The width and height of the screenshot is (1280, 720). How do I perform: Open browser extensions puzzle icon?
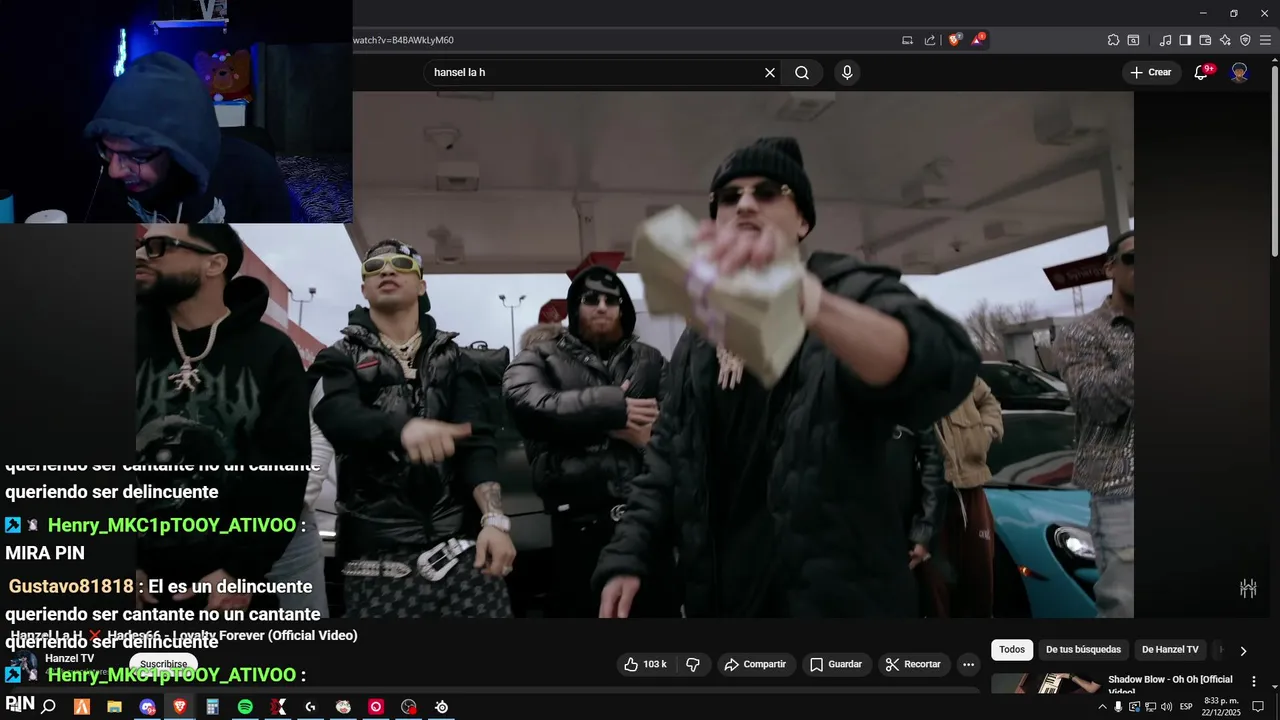coord(1113,40)
